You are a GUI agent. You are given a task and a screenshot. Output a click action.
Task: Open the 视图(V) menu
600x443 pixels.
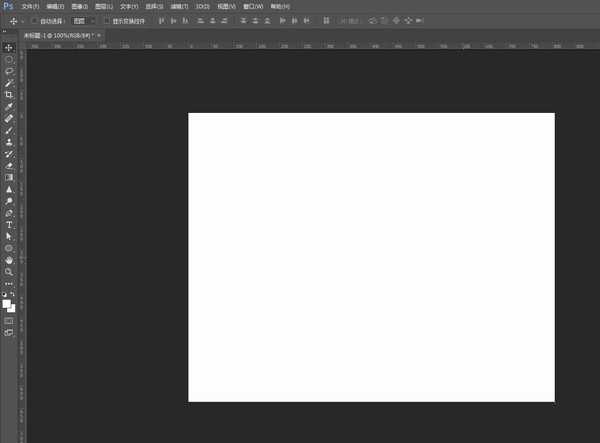click(x=227, y=7)
